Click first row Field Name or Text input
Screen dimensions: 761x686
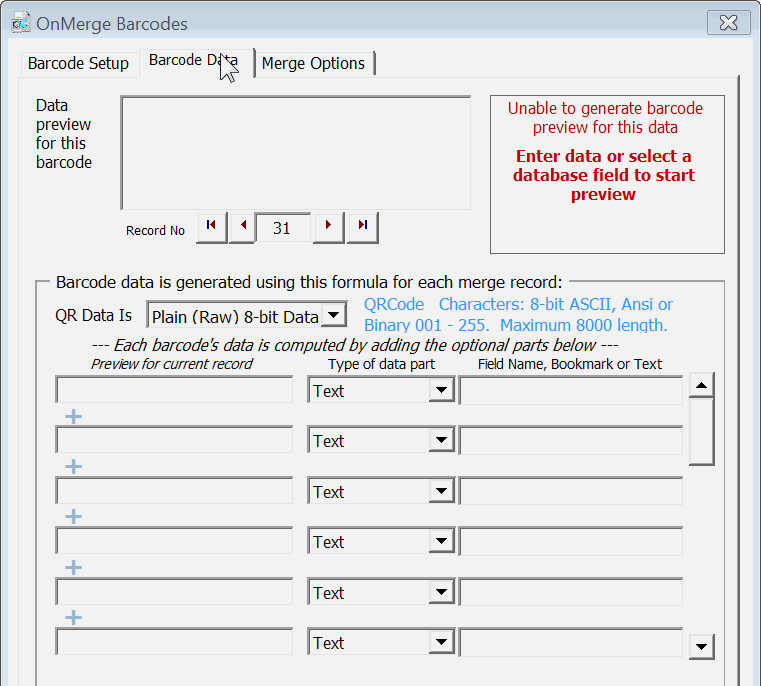[570, 391]
